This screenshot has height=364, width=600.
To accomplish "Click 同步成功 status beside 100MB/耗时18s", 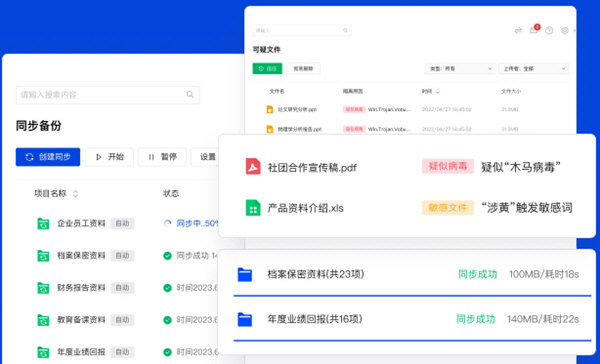I will click(478, 274).
